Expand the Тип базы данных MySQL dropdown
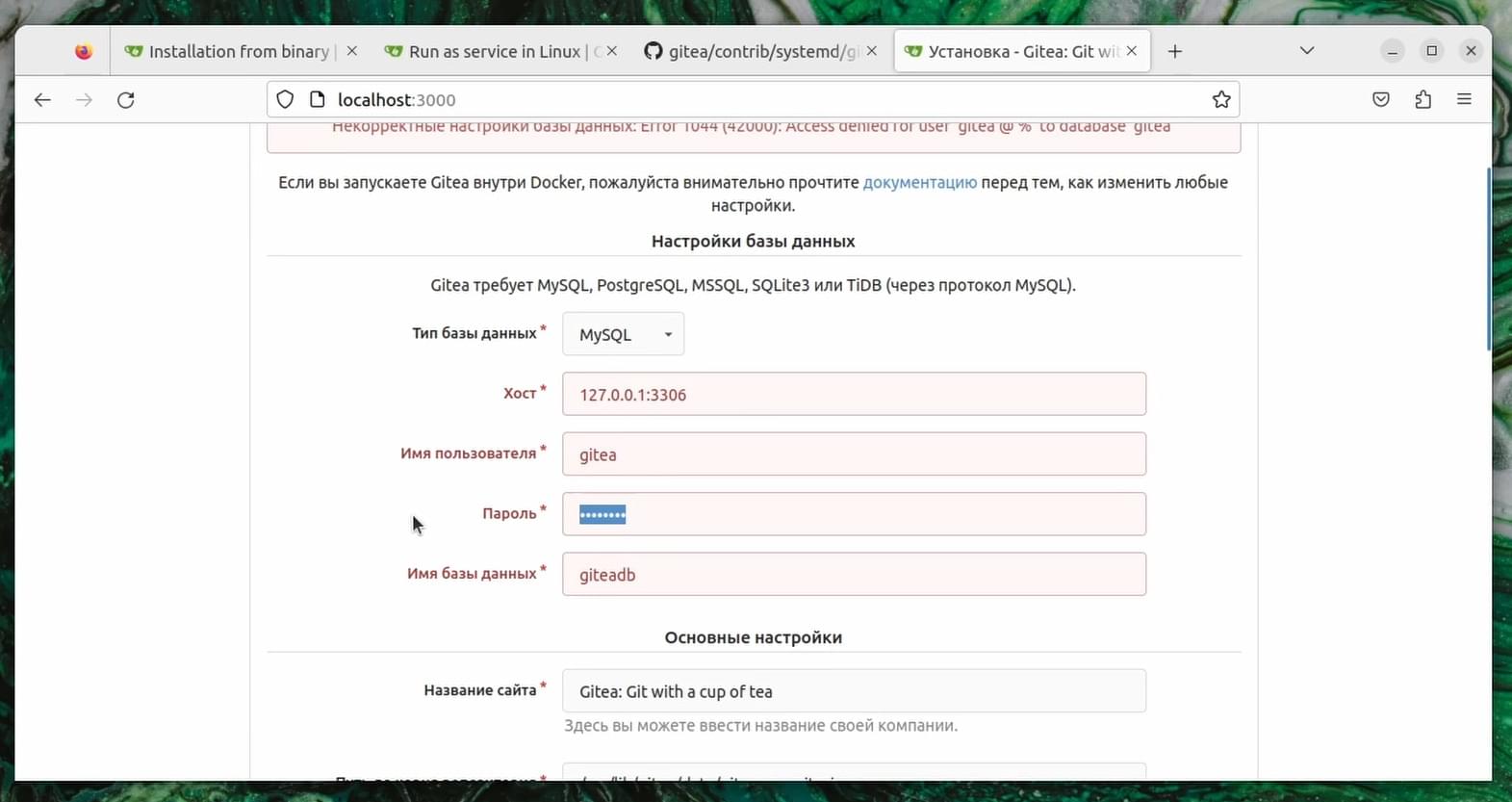Image resolution: width=1512 pixels, height=802 pixels. point(624,334)
